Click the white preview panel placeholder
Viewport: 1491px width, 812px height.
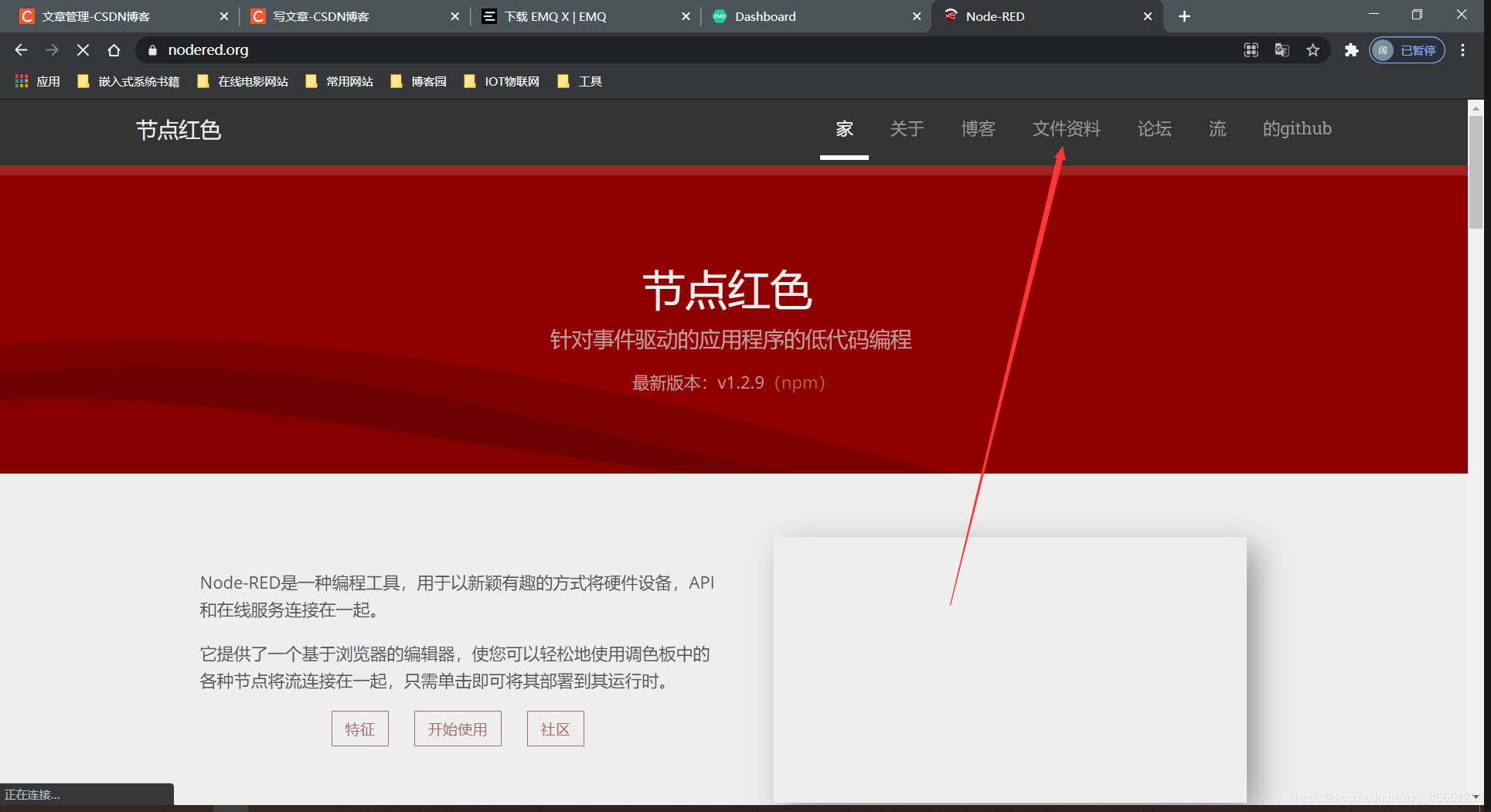(1010, 669)
